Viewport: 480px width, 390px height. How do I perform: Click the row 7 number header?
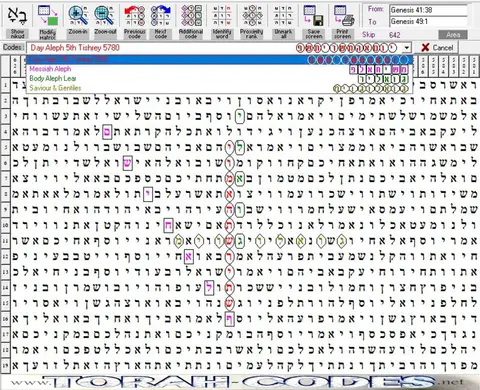pyautogui.click(x=5, y=178)
